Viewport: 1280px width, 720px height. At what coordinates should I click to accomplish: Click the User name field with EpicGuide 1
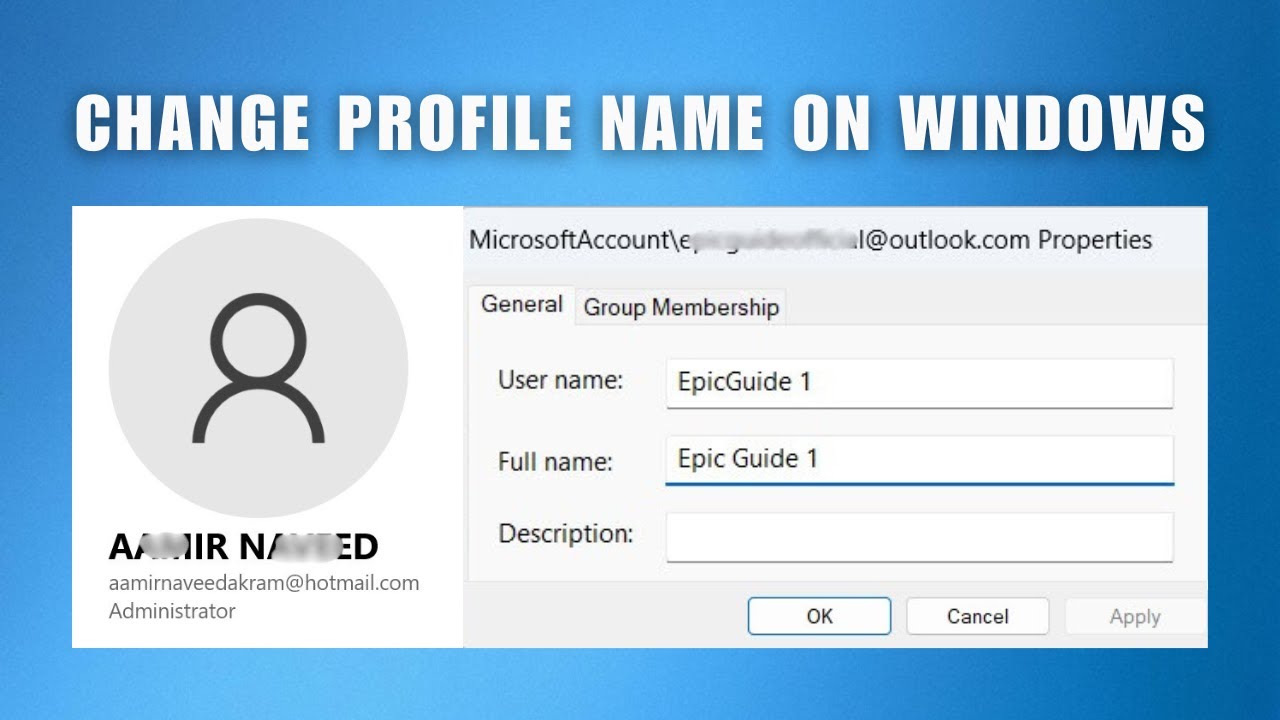[x=919, y=382]
